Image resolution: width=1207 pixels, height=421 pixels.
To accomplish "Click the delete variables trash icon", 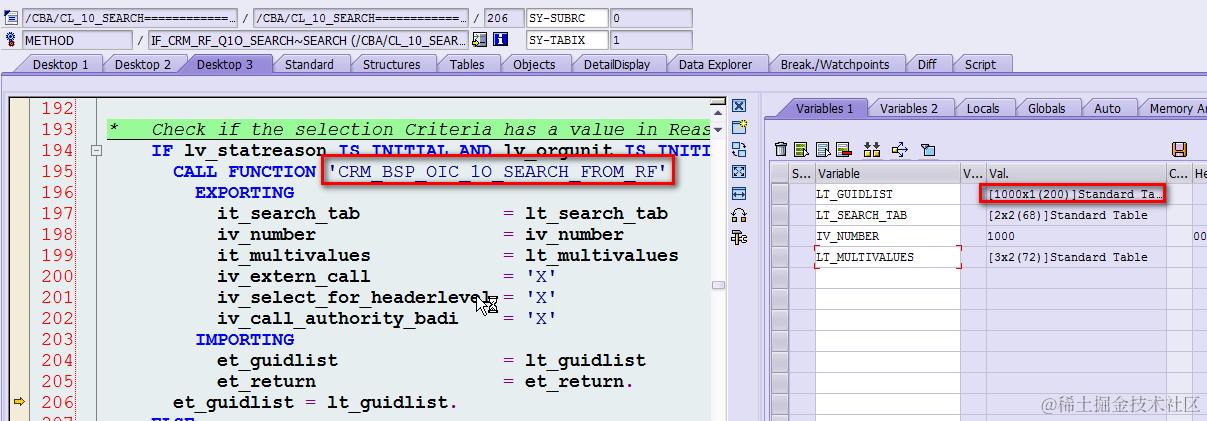I will coord(782,150).
